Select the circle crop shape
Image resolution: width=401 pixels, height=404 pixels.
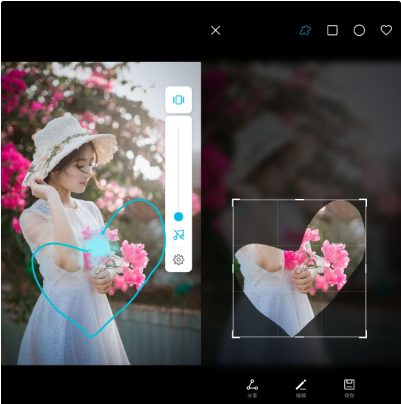359,31
